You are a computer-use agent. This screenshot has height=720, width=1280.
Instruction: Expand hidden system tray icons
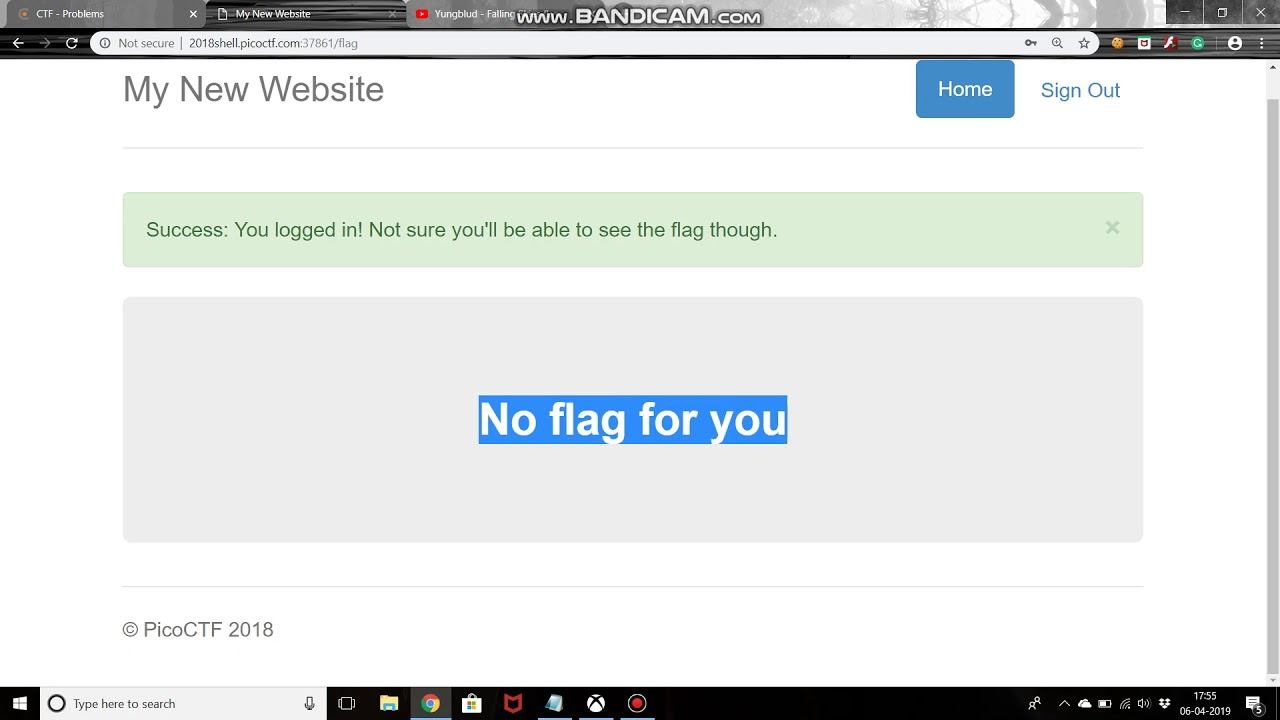tap(1064, 703)
